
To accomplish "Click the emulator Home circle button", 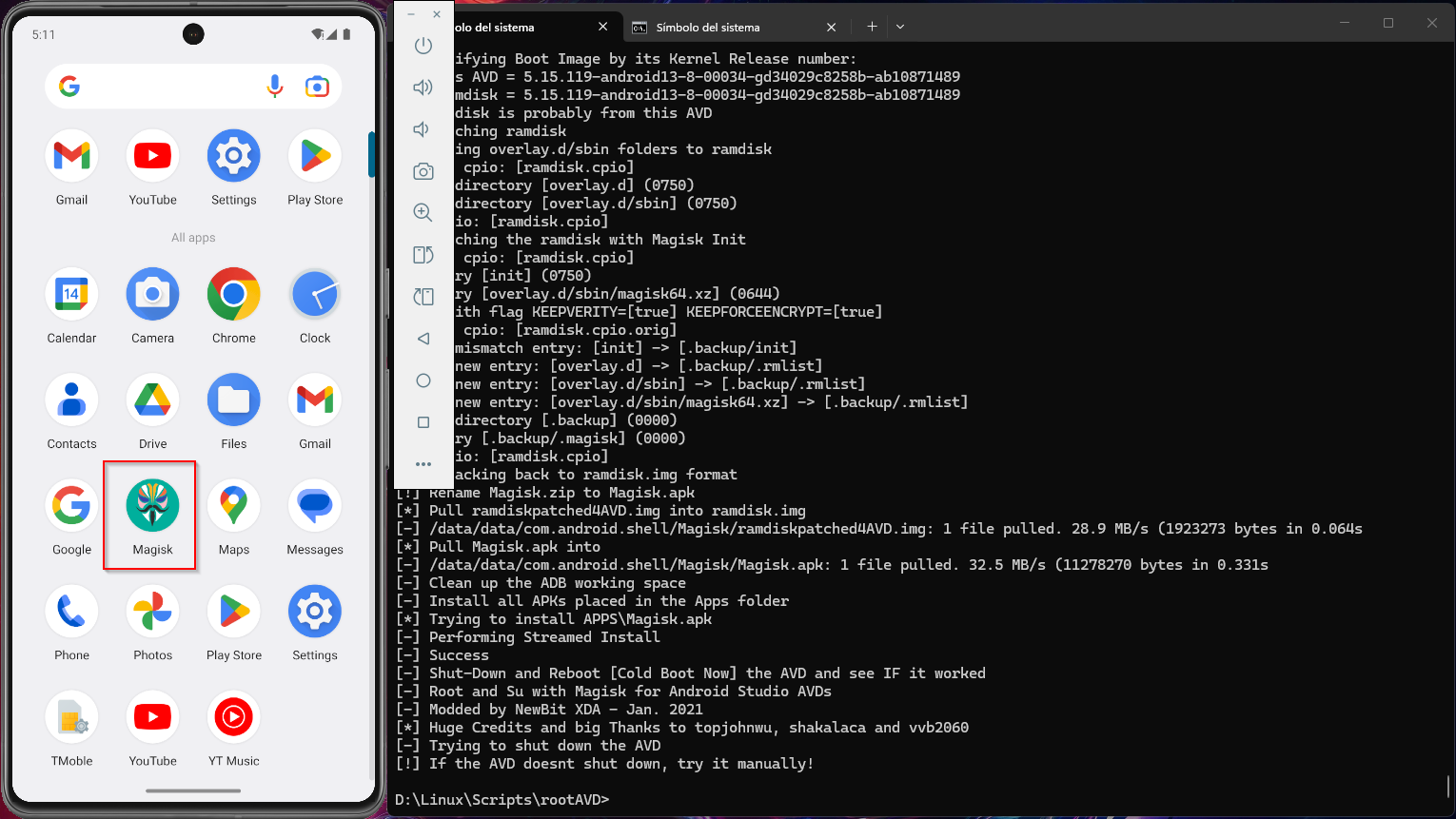I will 423,380.
